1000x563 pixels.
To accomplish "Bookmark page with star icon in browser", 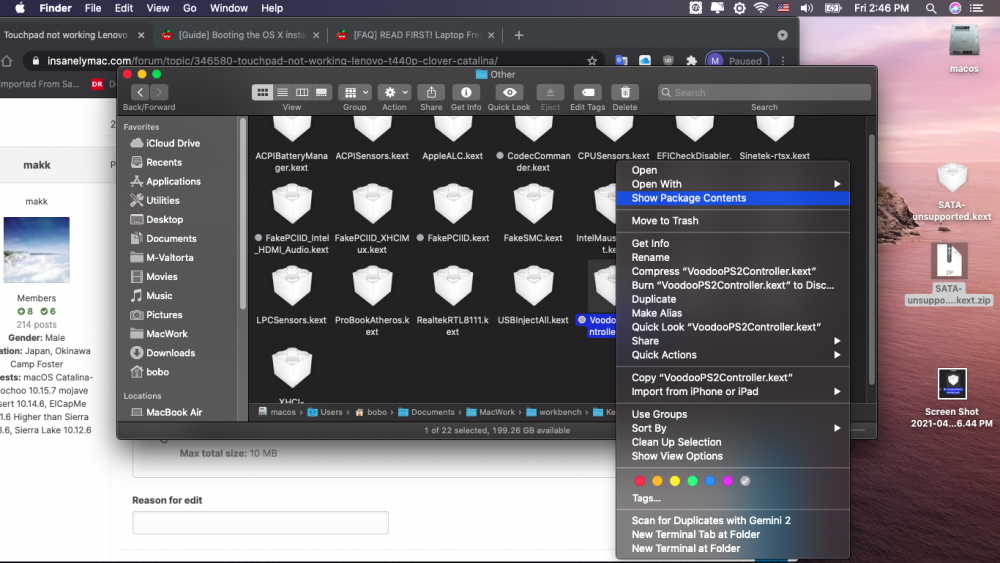I will (x=592, y=61).
